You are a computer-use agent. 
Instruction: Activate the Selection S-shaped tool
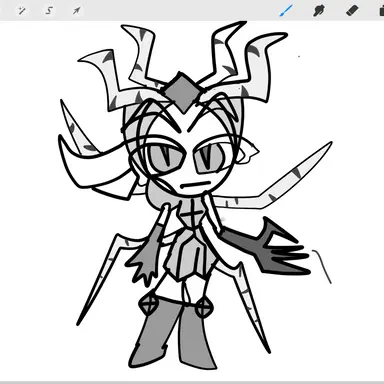pos(49,11)
